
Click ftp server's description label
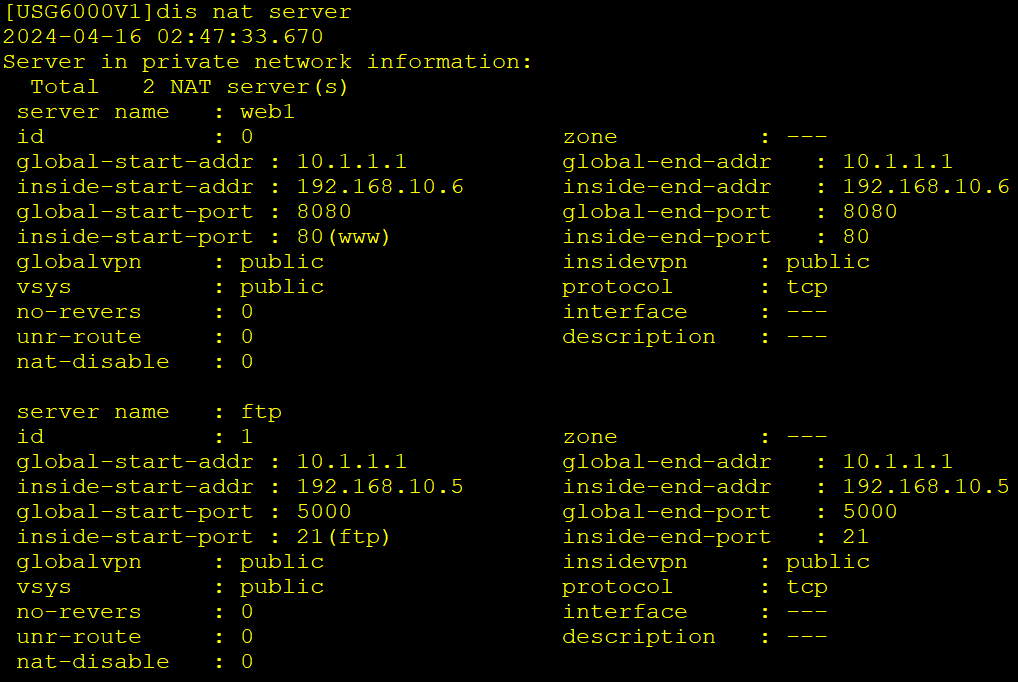click(639, 637)
